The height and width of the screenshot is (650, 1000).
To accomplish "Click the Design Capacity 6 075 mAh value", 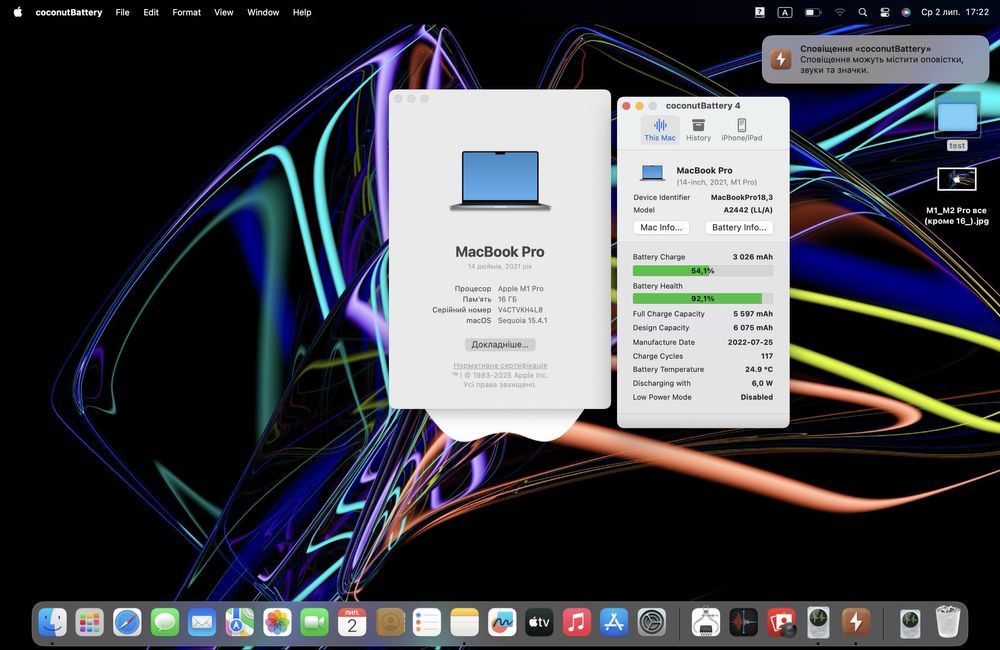I will tap(753, 328).
